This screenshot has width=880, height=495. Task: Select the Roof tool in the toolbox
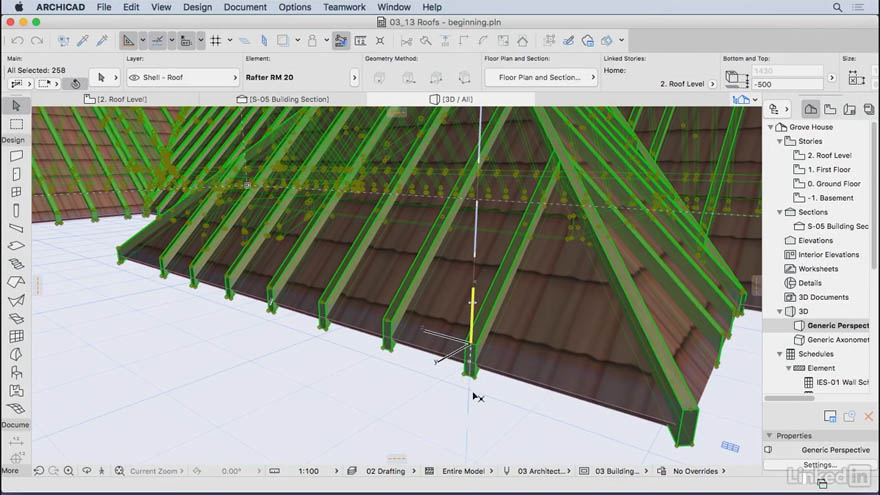16,282
